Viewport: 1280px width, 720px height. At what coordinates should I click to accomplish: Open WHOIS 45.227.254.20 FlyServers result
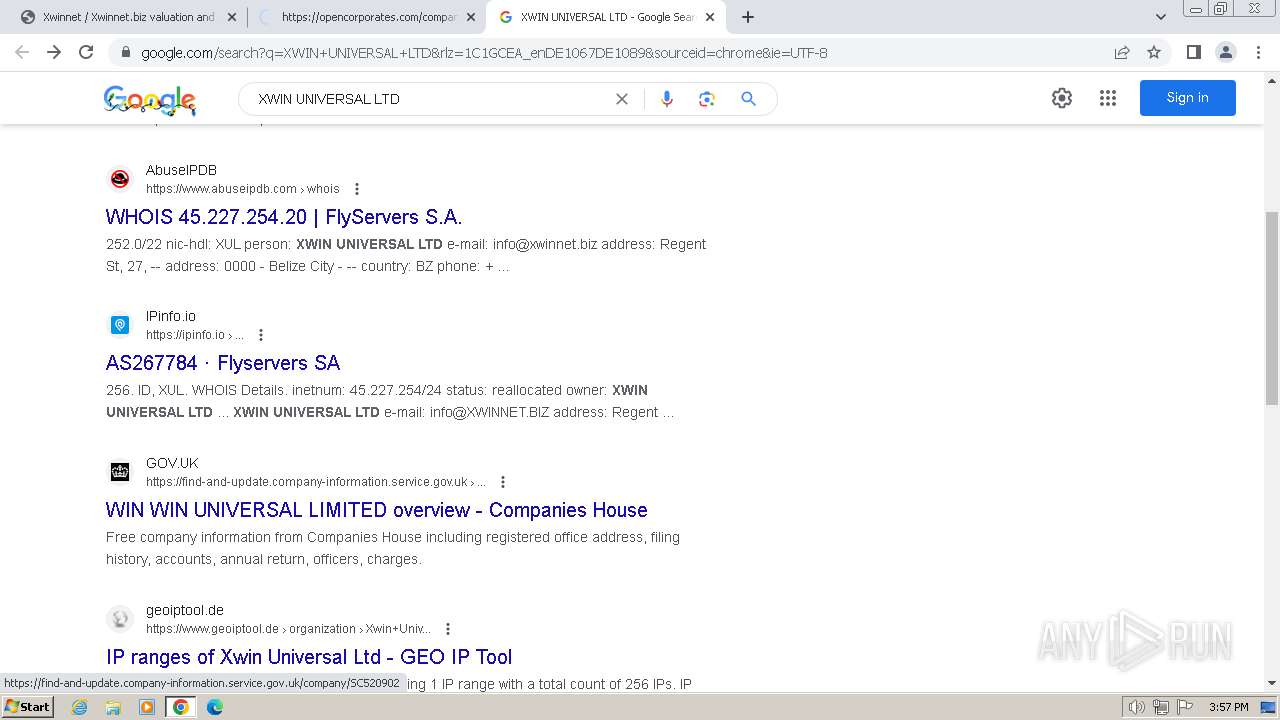284,217
